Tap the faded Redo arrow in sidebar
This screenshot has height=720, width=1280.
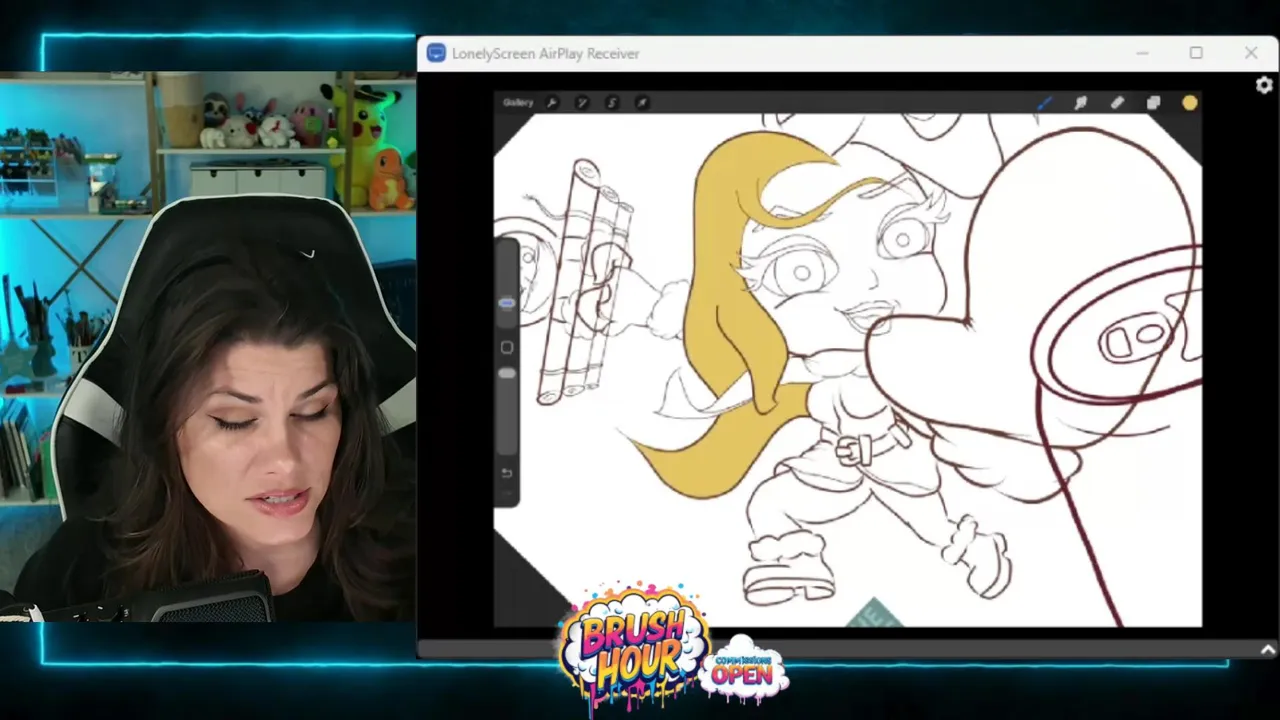coord(507,495)
